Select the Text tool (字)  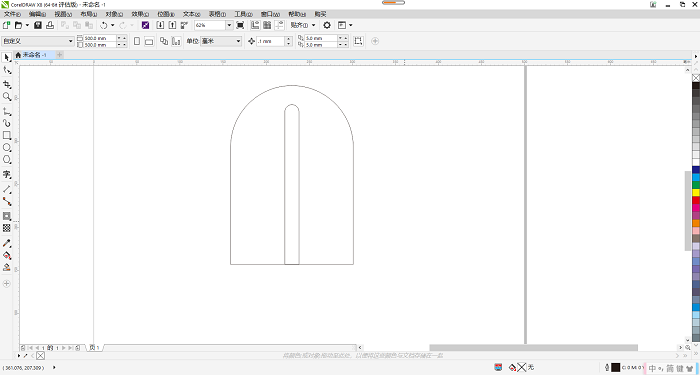click(7, 175)
